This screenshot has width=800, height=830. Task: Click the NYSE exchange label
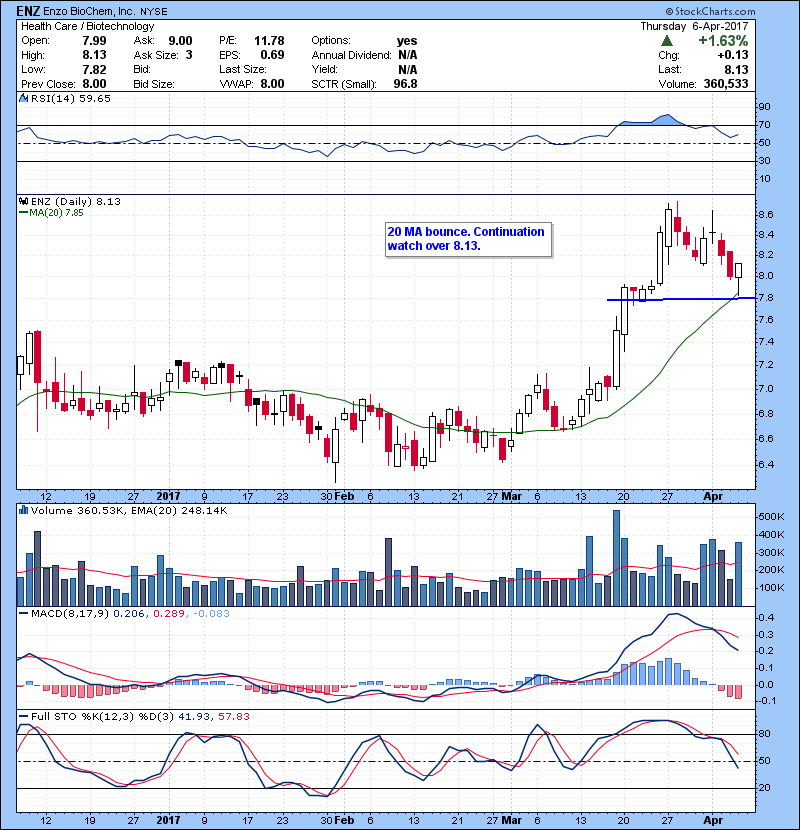click(x=154, y=11)
